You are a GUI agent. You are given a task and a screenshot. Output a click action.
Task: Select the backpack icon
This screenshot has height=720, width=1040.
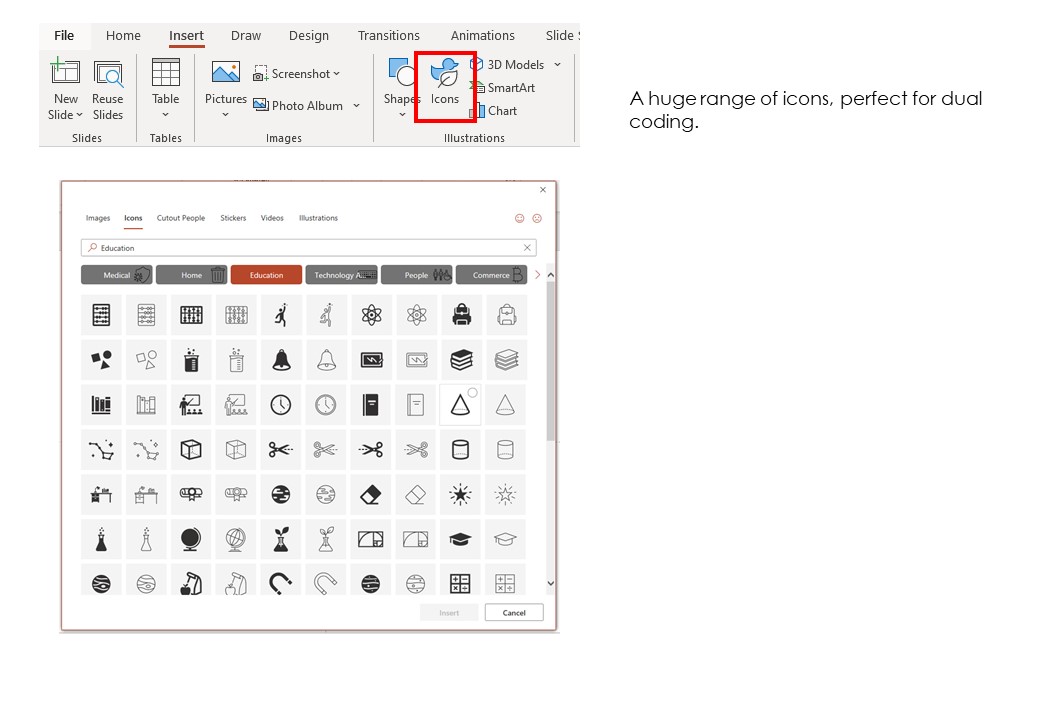coord(461,315)
